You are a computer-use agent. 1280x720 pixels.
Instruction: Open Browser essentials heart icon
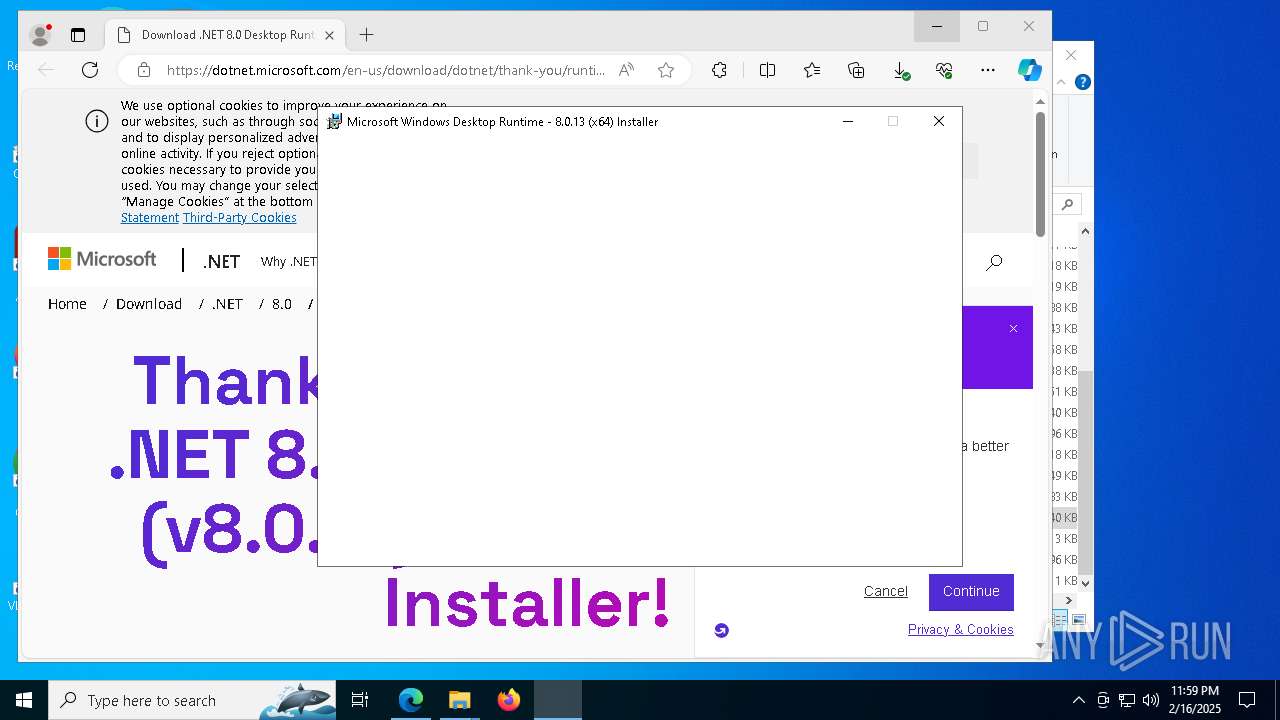[944, 70]
